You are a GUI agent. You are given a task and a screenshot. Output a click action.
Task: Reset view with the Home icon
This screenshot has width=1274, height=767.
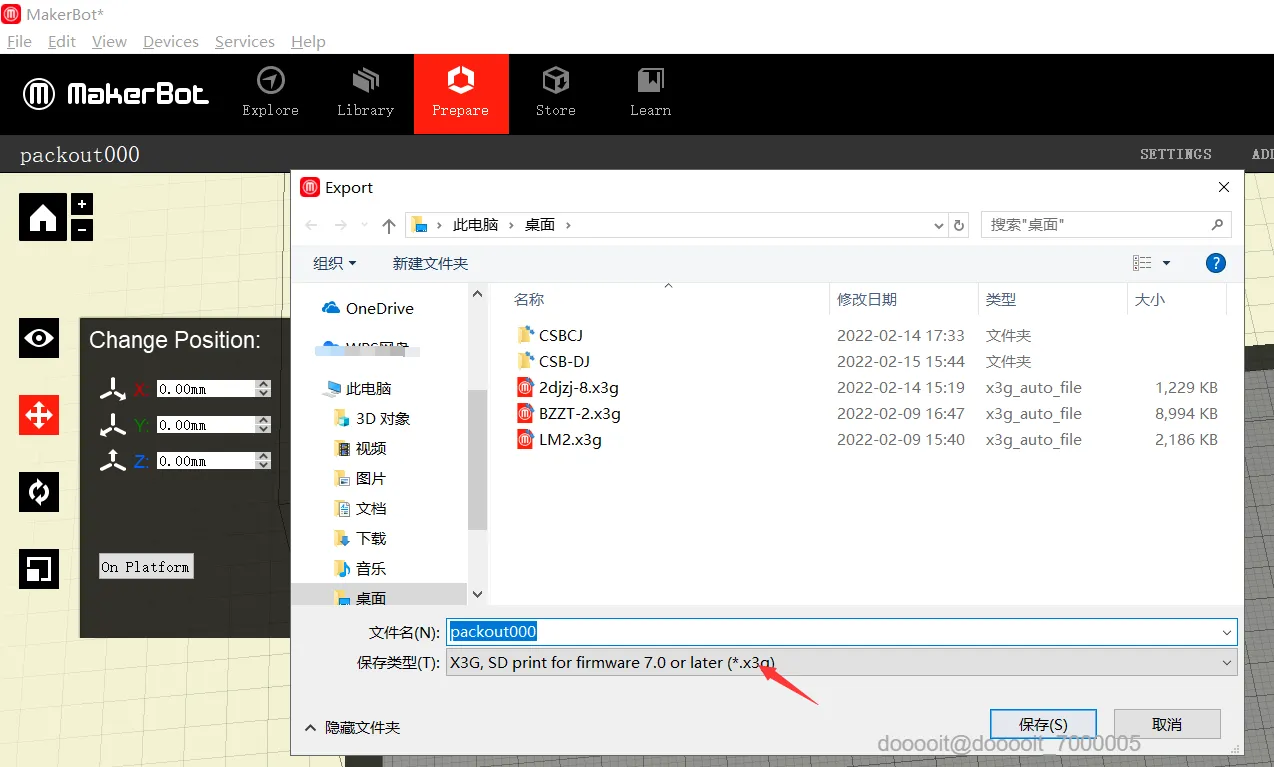point(43,217)
